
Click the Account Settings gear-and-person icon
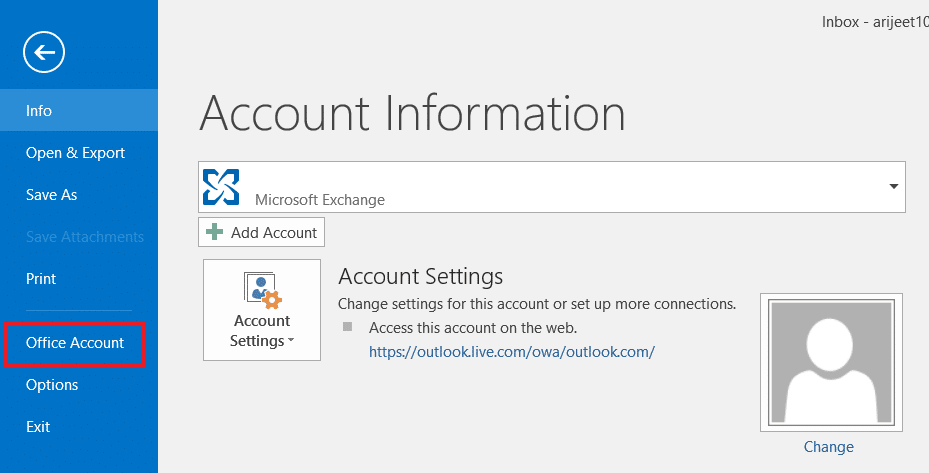click(261, 290)
